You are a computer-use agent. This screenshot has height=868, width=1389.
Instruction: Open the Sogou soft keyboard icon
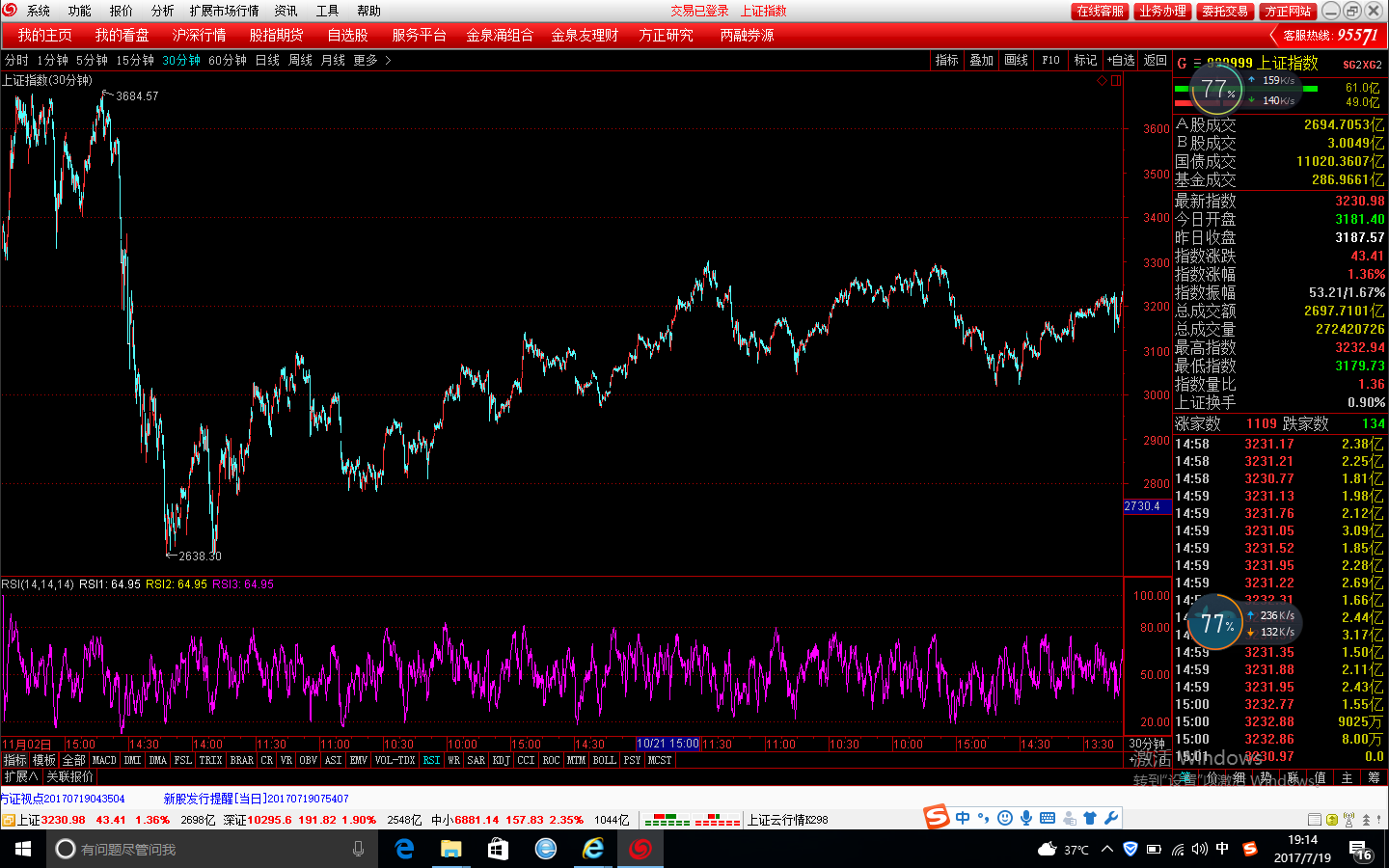point(1048,818)
